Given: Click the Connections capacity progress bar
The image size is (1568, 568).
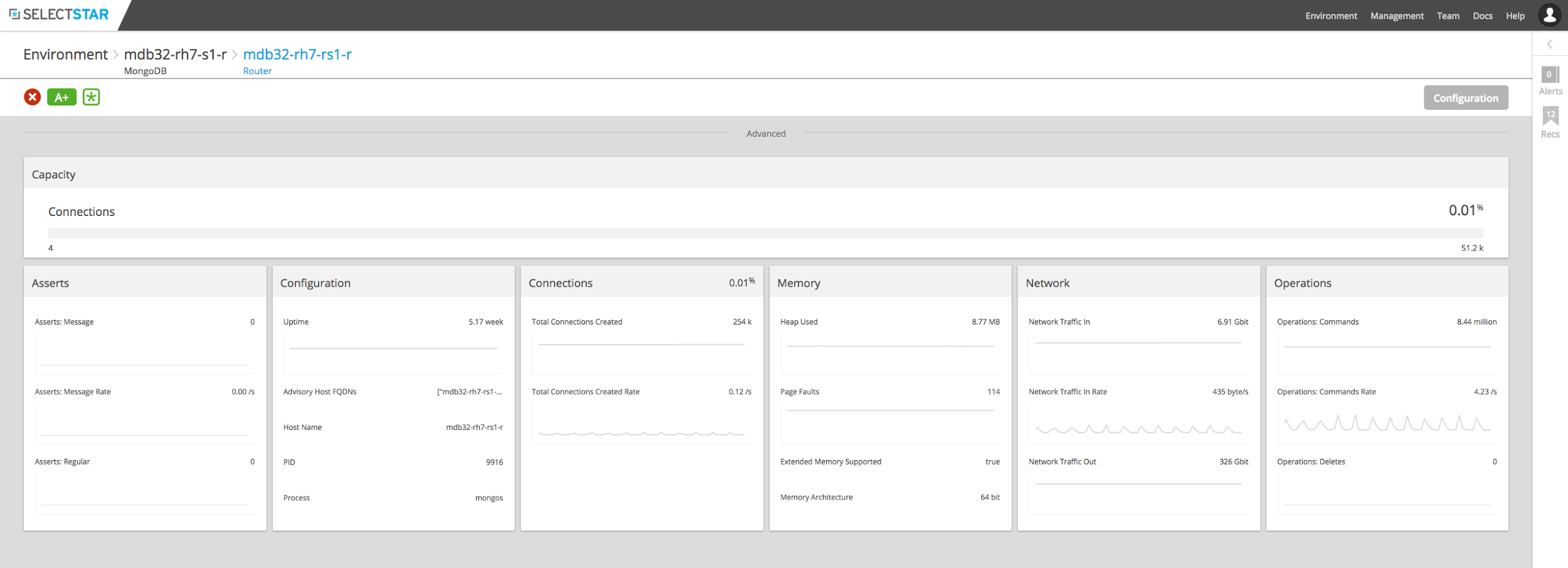Looking at the screenshot, I should (x=765, y=233).
